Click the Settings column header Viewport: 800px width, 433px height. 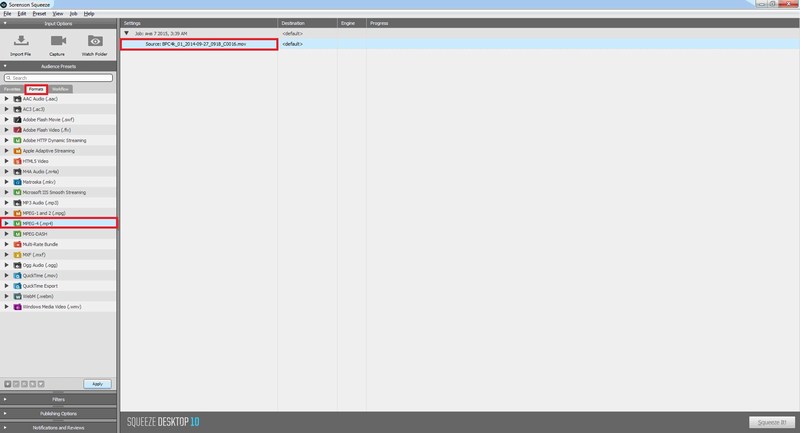(199, 23)
